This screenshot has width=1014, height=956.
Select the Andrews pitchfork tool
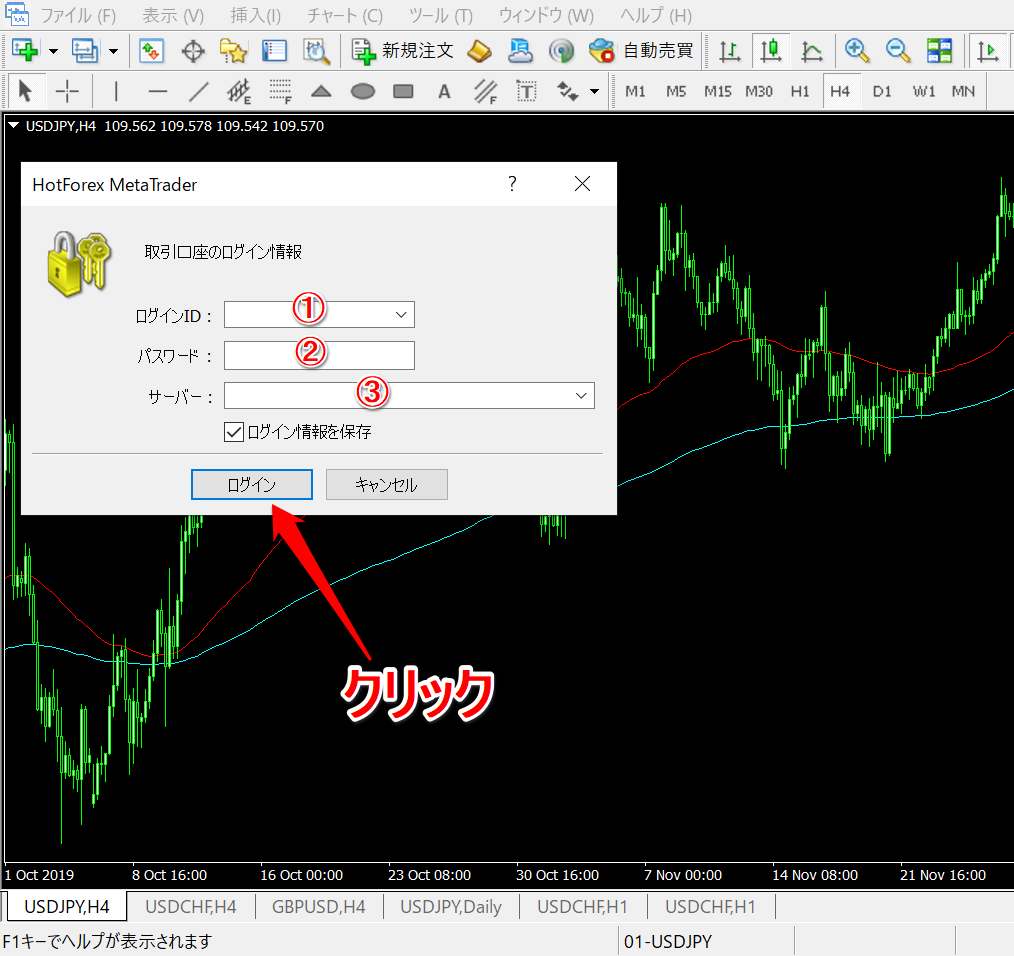click(485, 91)
